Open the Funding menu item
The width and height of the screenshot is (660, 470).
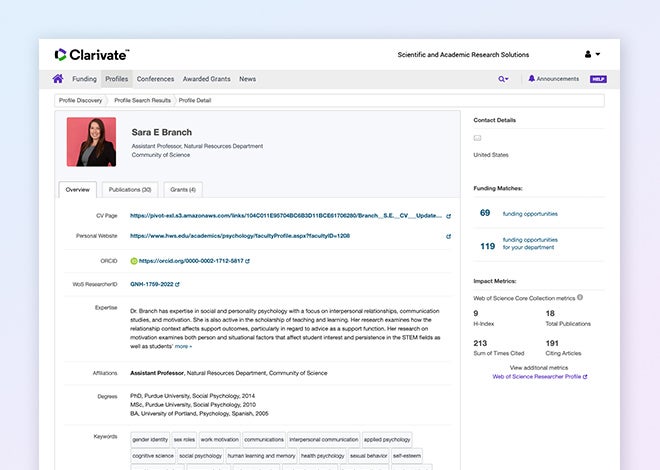coord(84,79)
